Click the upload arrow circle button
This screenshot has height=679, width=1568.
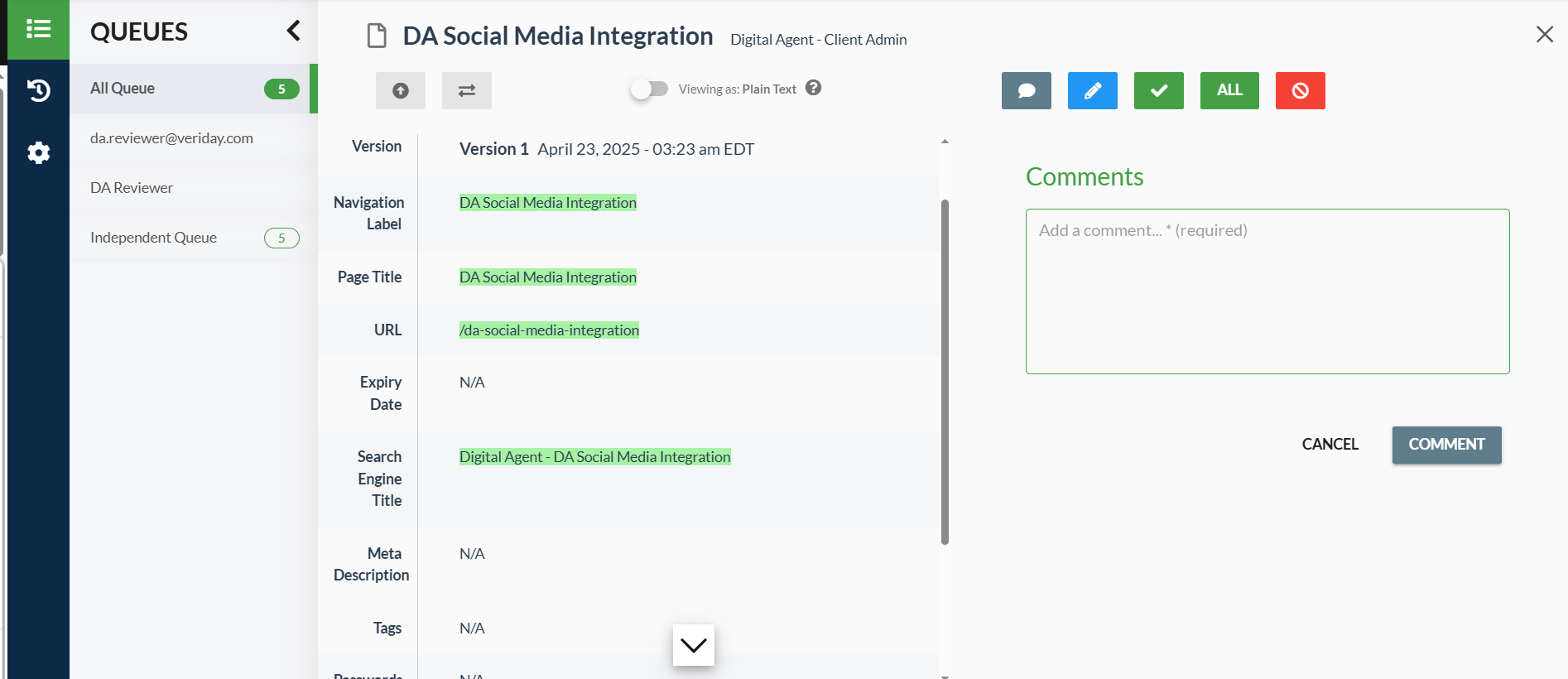[401, 90]
